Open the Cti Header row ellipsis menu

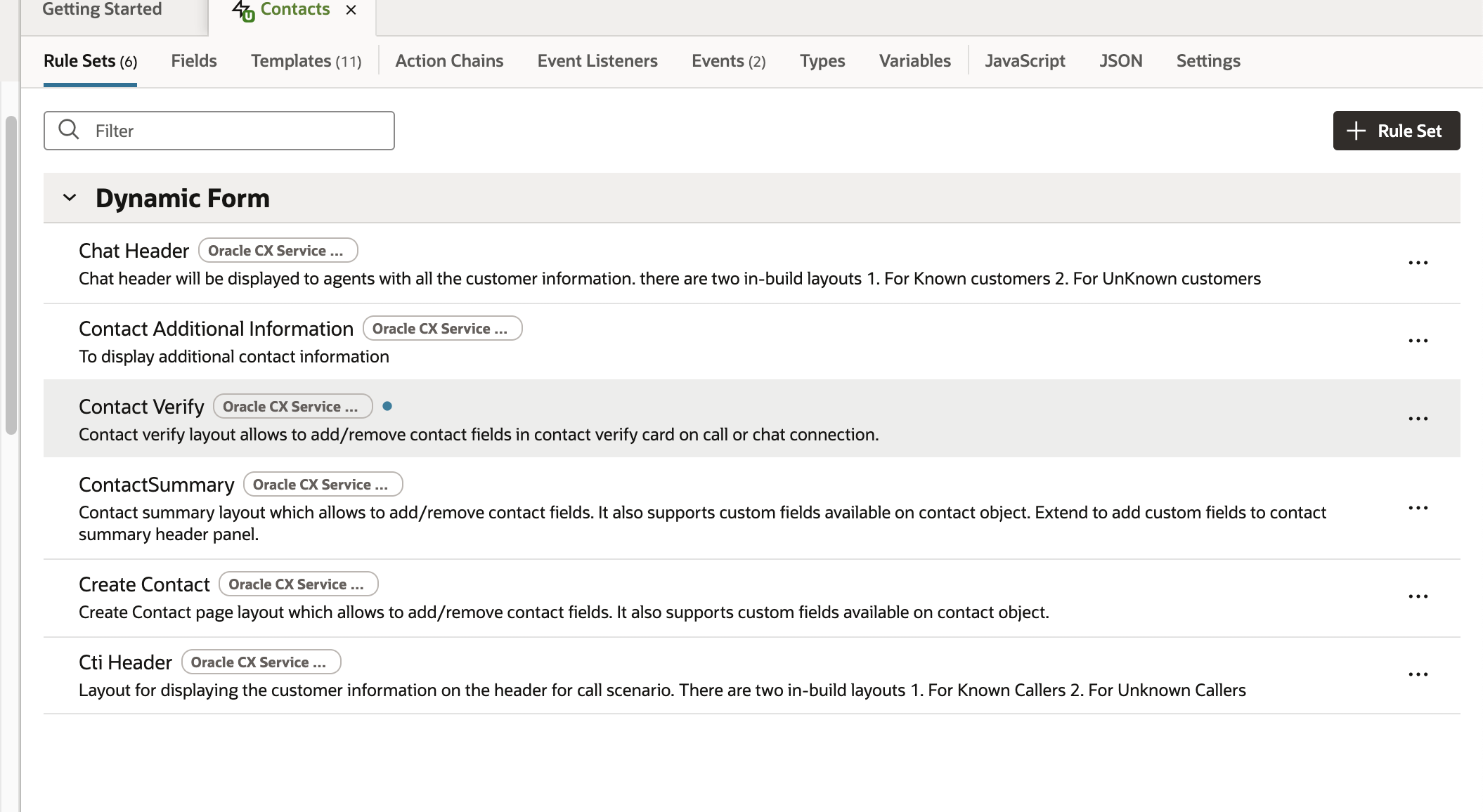[1418, 674]
